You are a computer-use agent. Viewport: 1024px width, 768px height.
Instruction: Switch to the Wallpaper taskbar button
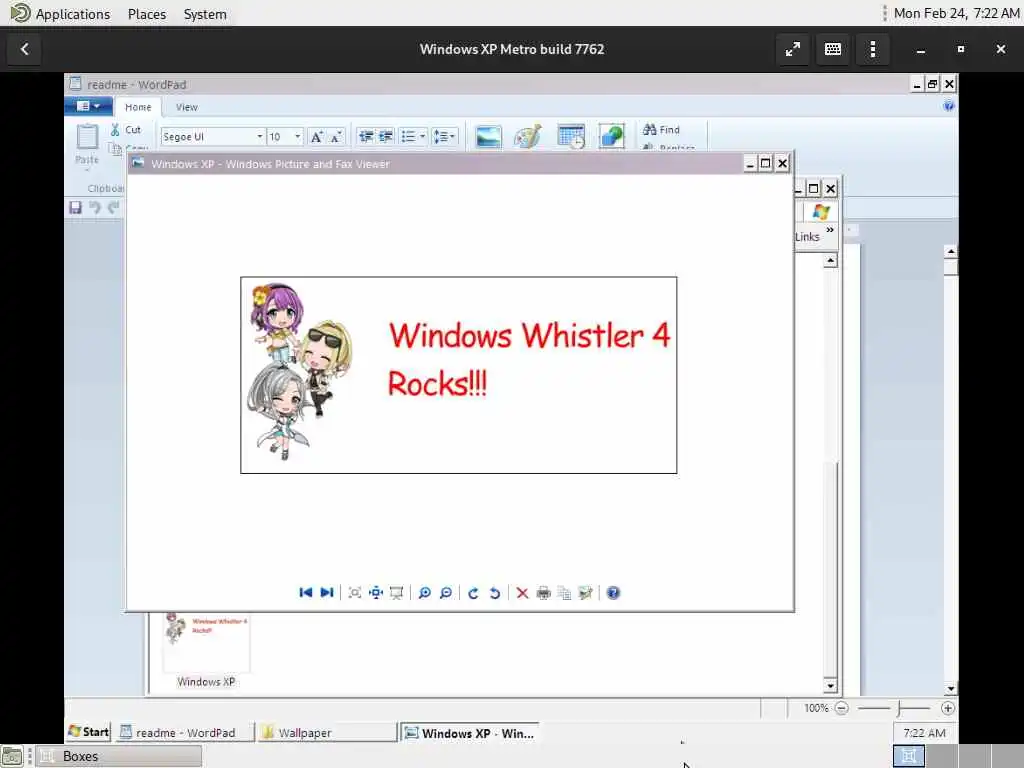327,733
